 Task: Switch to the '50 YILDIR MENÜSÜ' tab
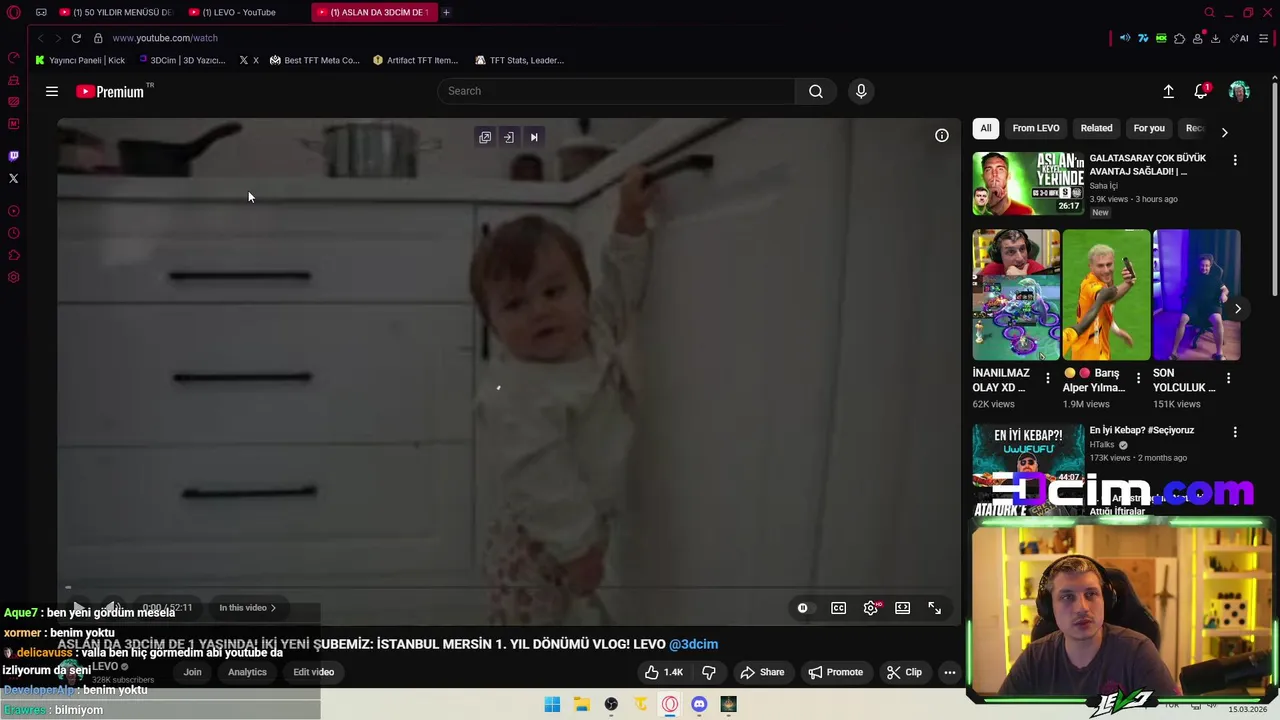pos(115,12)
